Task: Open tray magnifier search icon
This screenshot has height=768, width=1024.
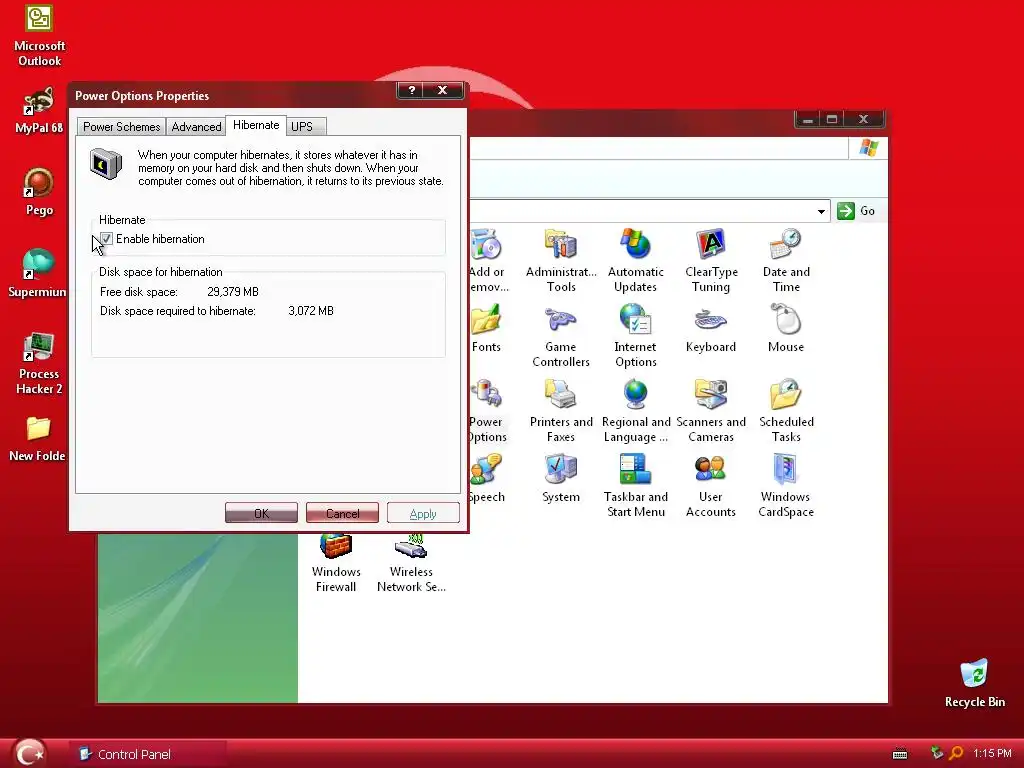Action: pyautogui.click(x=956, y=753)
